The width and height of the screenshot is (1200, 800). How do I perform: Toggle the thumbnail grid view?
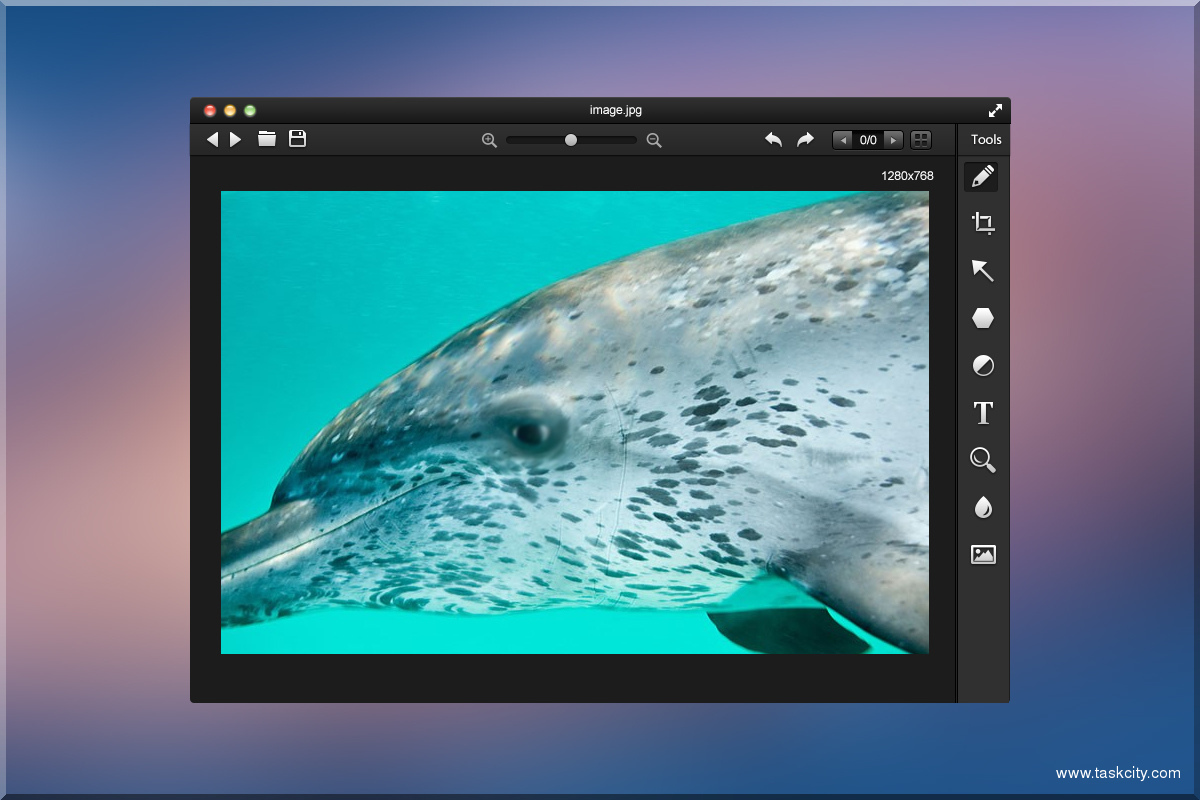point(921,140)
